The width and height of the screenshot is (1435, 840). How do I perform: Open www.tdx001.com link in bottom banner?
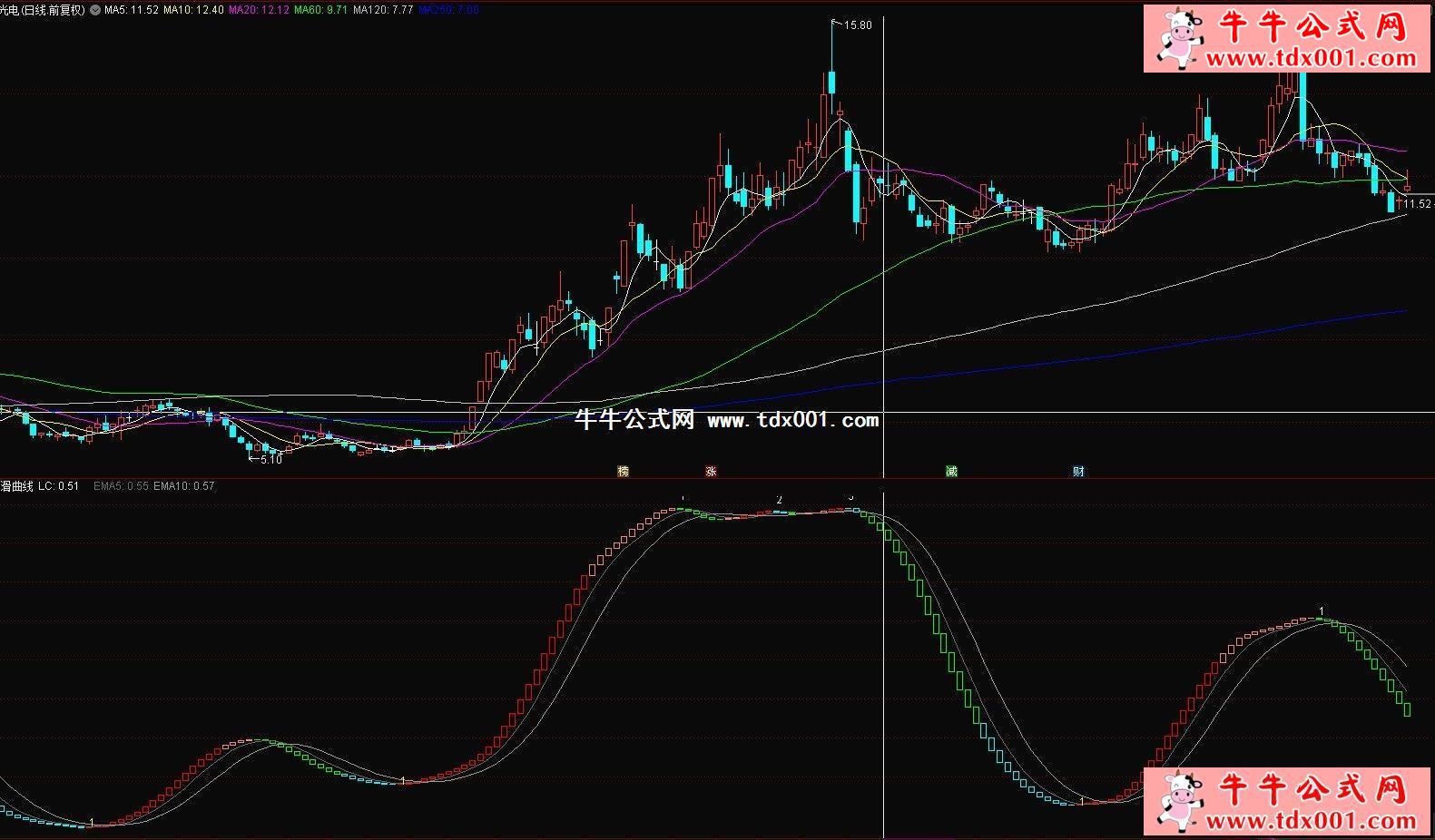pyautogui.click(x=1311, y=821)
